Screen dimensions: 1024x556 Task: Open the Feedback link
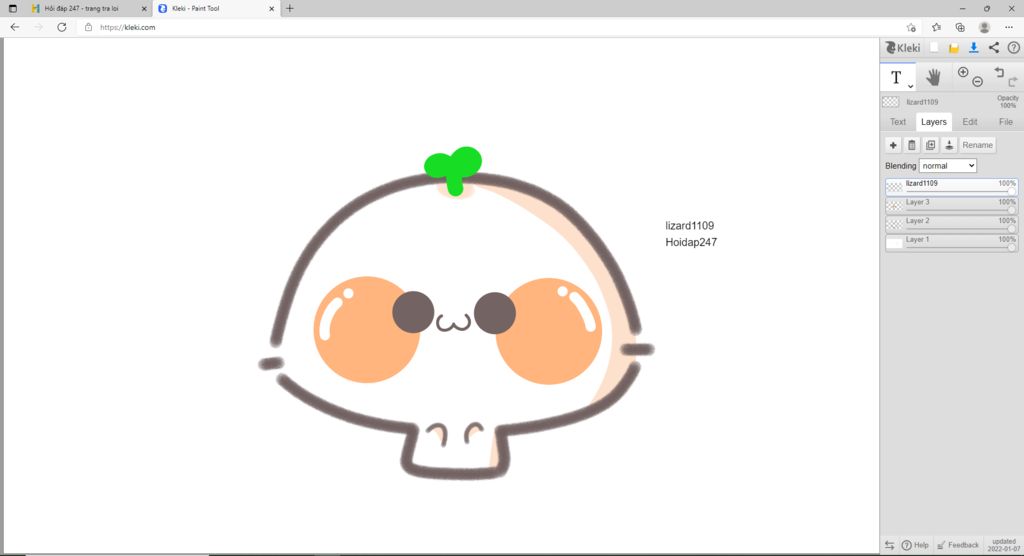coord(957,545)
